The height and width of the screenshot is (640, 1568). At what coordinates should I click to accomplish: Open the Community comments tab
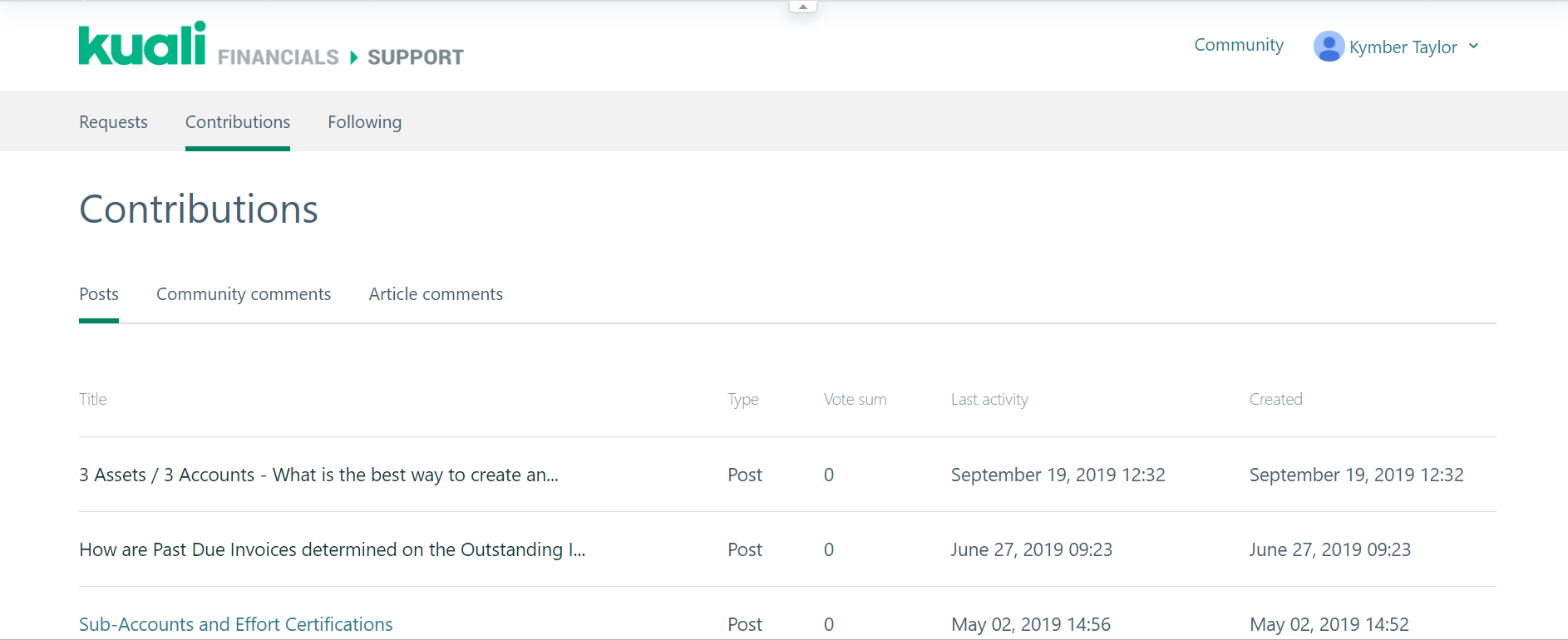(244, 294)
